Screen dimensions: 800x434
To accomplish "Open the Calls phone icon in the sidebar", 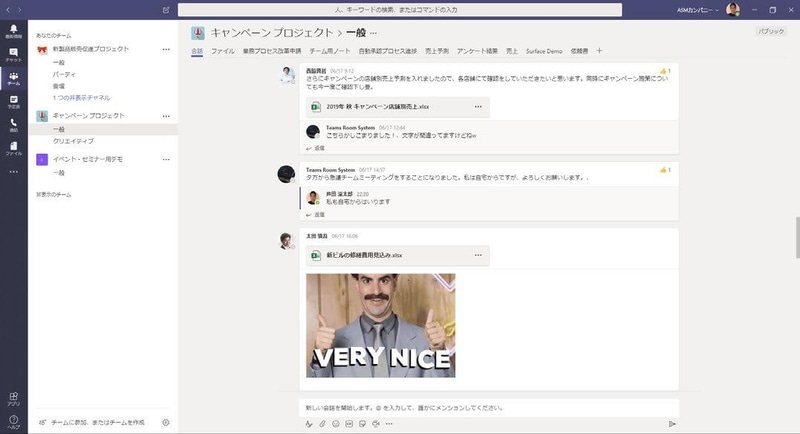I will (x=14, y=125).
